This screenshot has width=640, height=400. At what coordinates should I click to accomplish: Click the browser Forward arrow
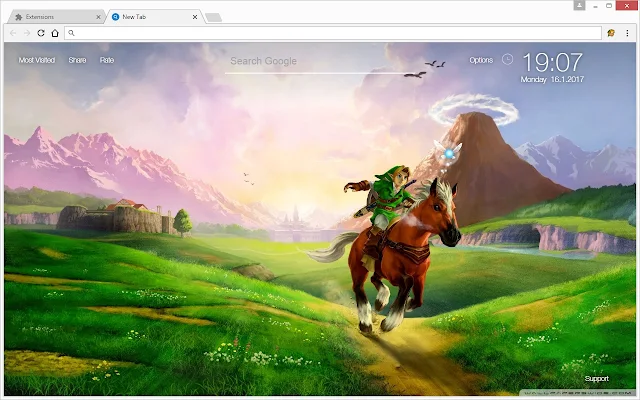27,33
